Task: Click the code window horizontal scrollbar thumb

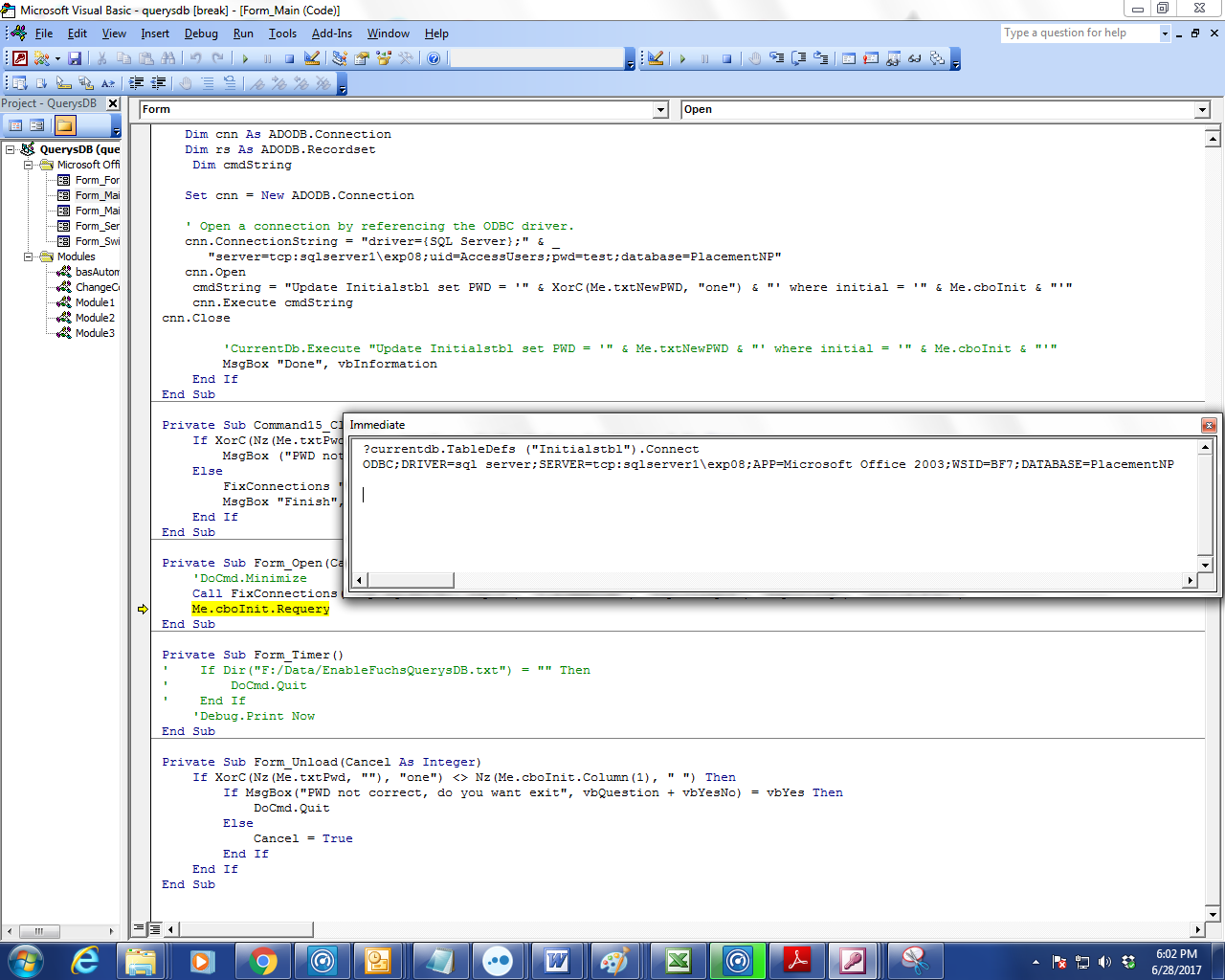Action: pyautogui.click(x=246, y=928)
